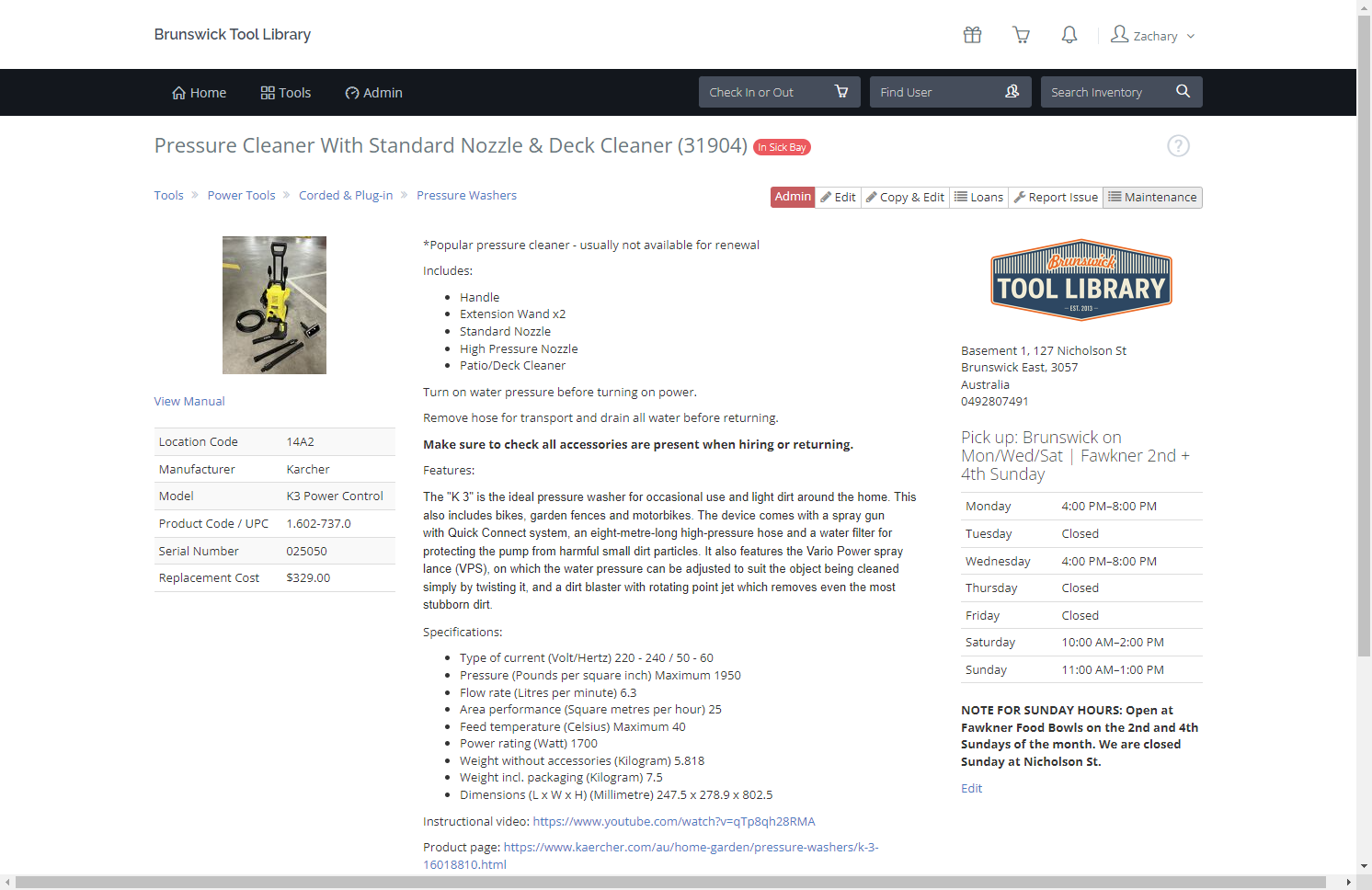
Task: Click the Brunswick Tool Library site title
Action: coord(233,34)
